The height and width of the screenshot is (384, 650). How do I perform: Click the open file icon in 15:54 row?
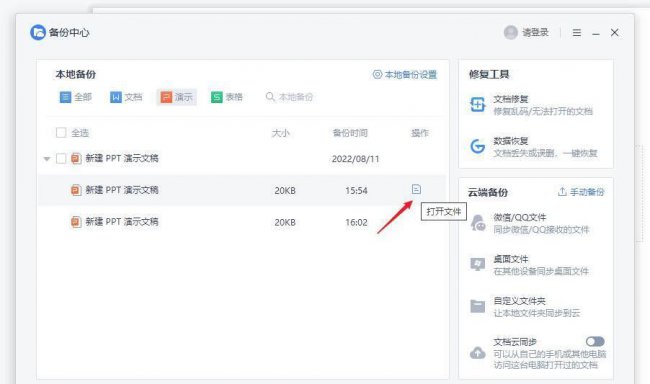click(x=416, y=189)
